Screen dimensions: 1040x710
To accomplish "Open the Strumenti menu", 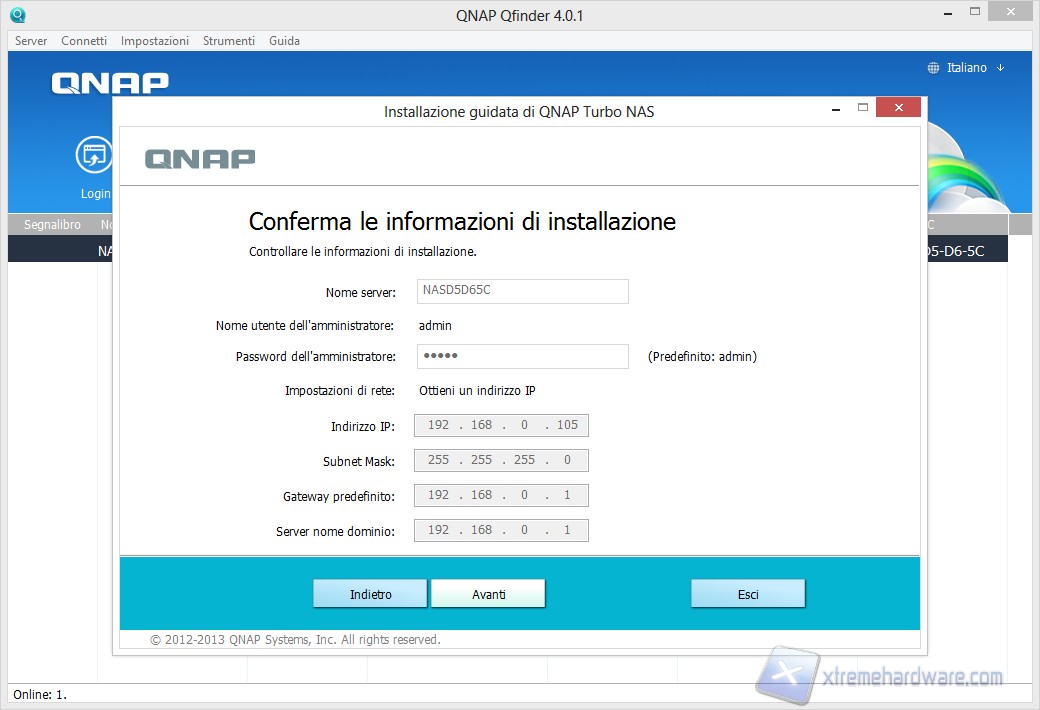I will click(x=229, y=41).
